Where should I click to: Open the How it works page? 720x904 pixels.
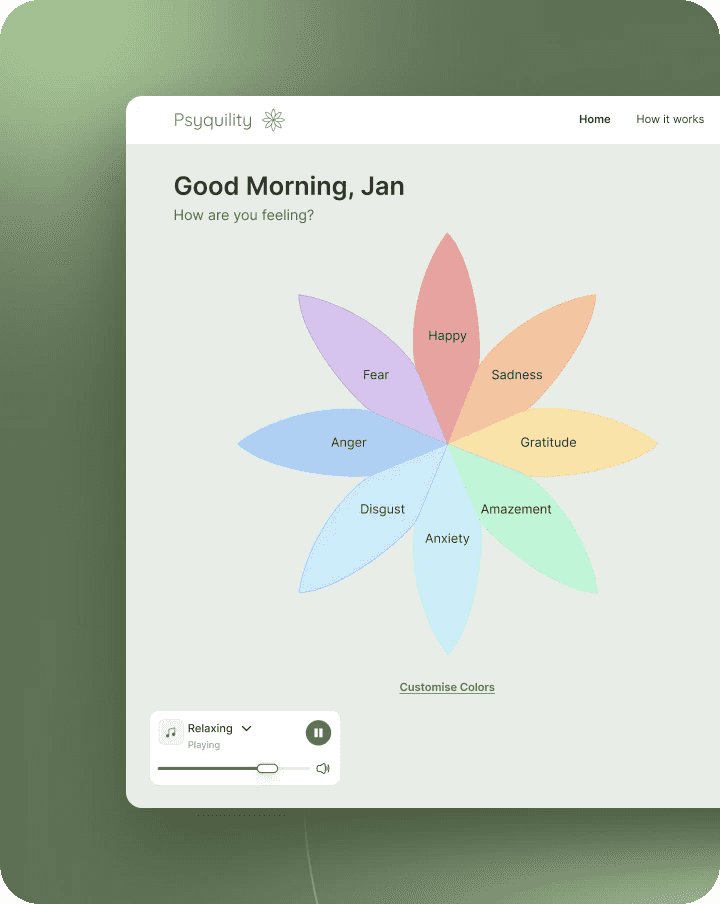(x=670, y=119)
